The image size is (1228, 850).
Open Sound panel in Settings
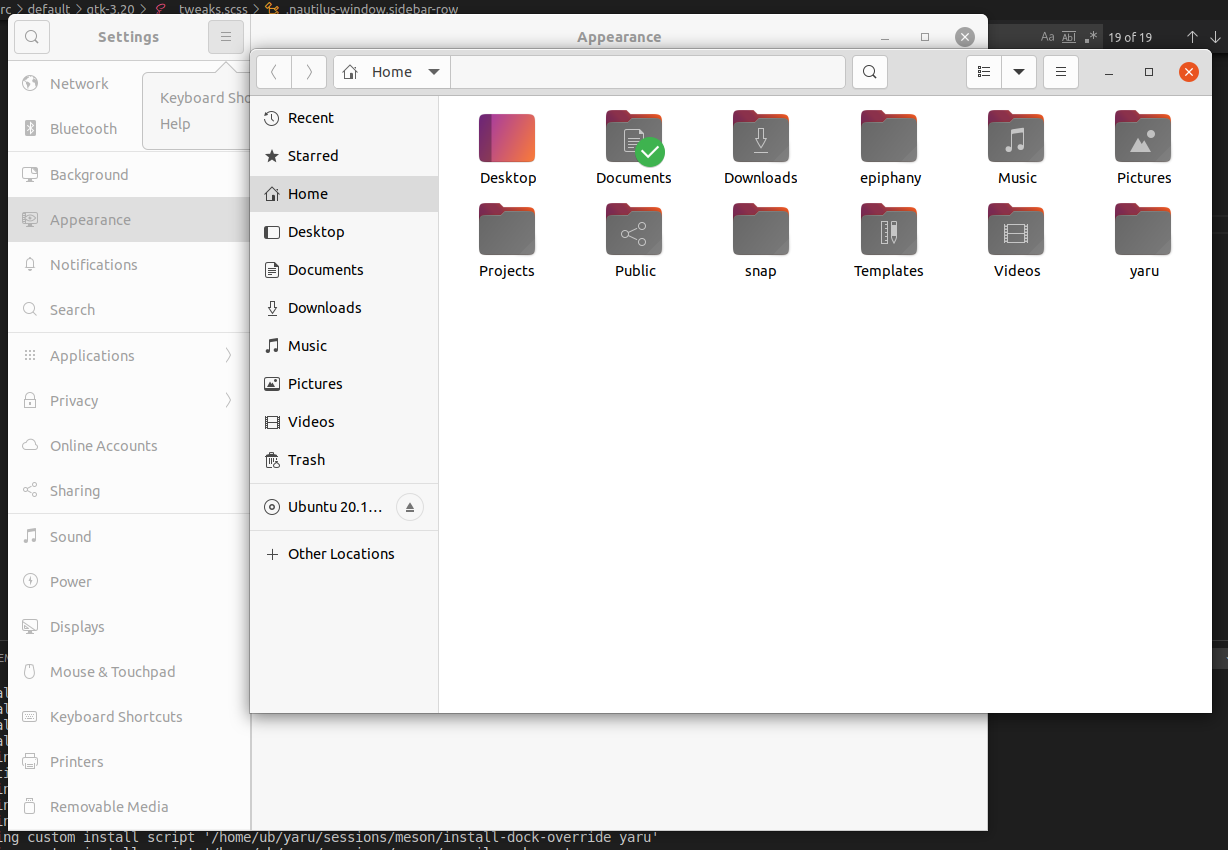point(129,537)
